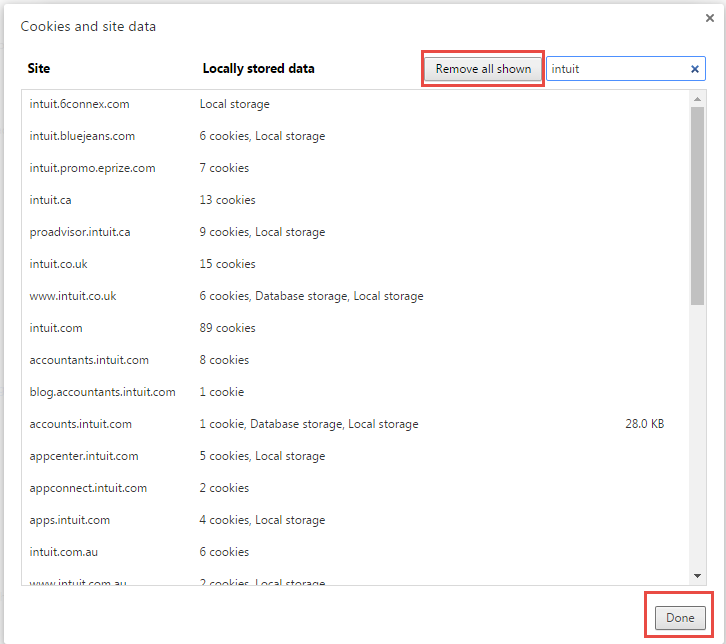Image resolution: width=726 pixels, height=644 pixels.
Task: Select the intuit.co.uk row
Action: [355, 264]
